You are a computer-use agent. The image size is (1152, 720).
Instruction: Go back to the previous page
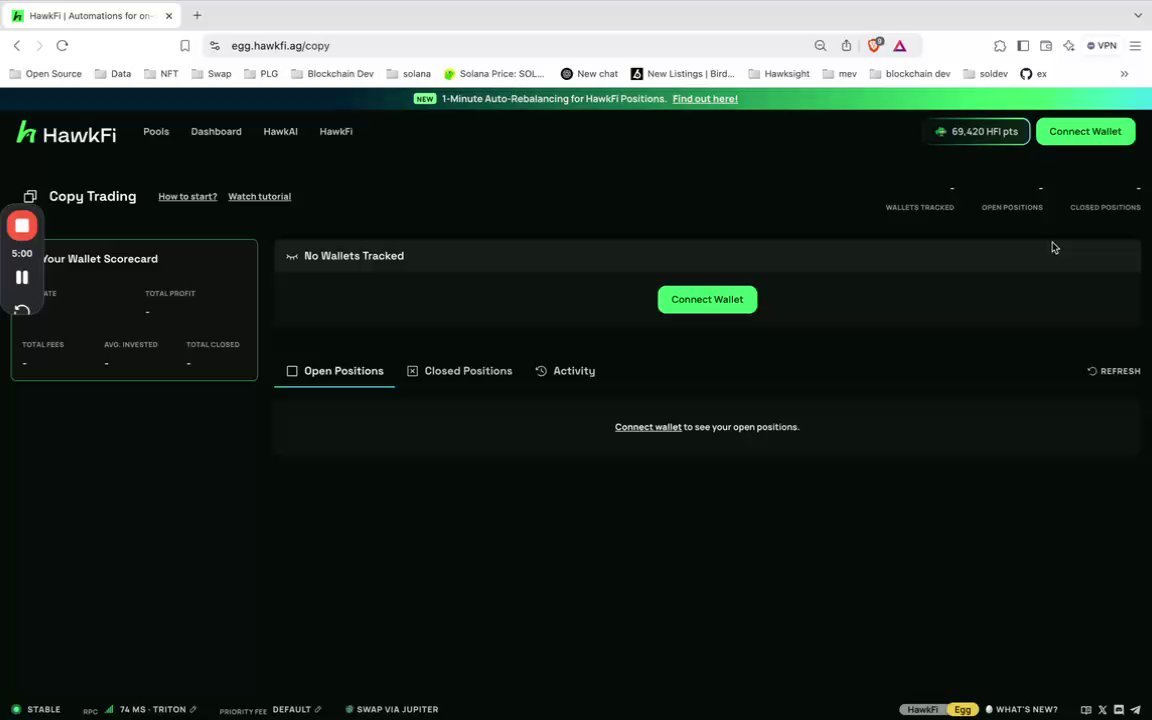pos(17,46)
